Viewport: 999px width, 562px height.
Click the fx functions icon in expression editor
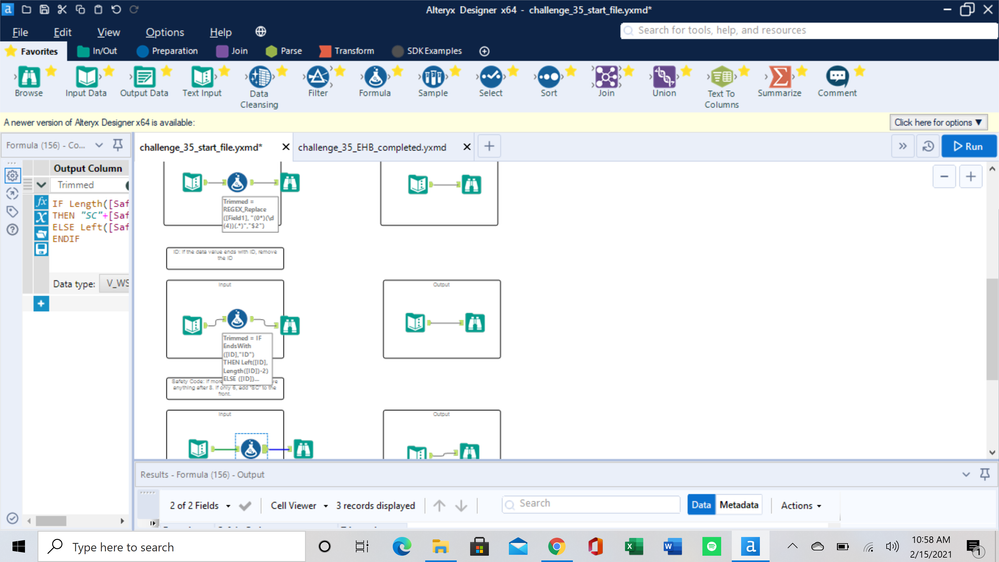41,202
